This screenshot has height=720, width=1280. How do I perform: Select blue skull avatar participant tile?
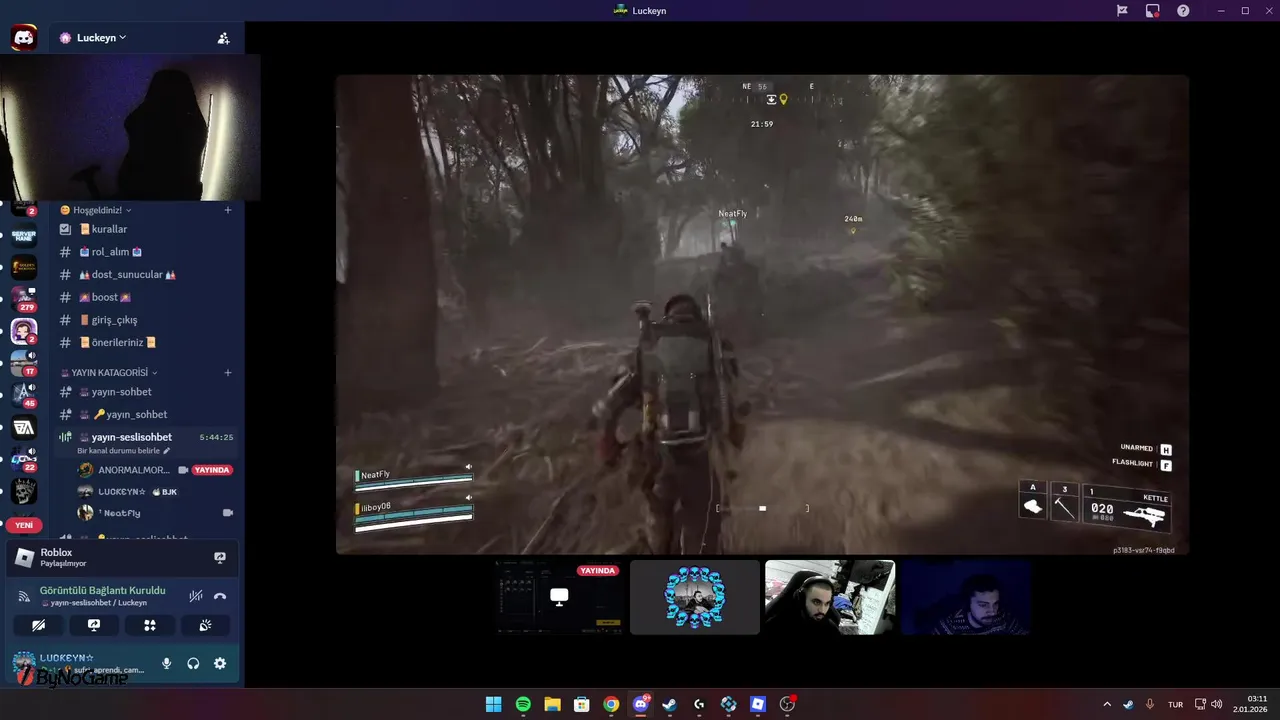coord(695,597)
